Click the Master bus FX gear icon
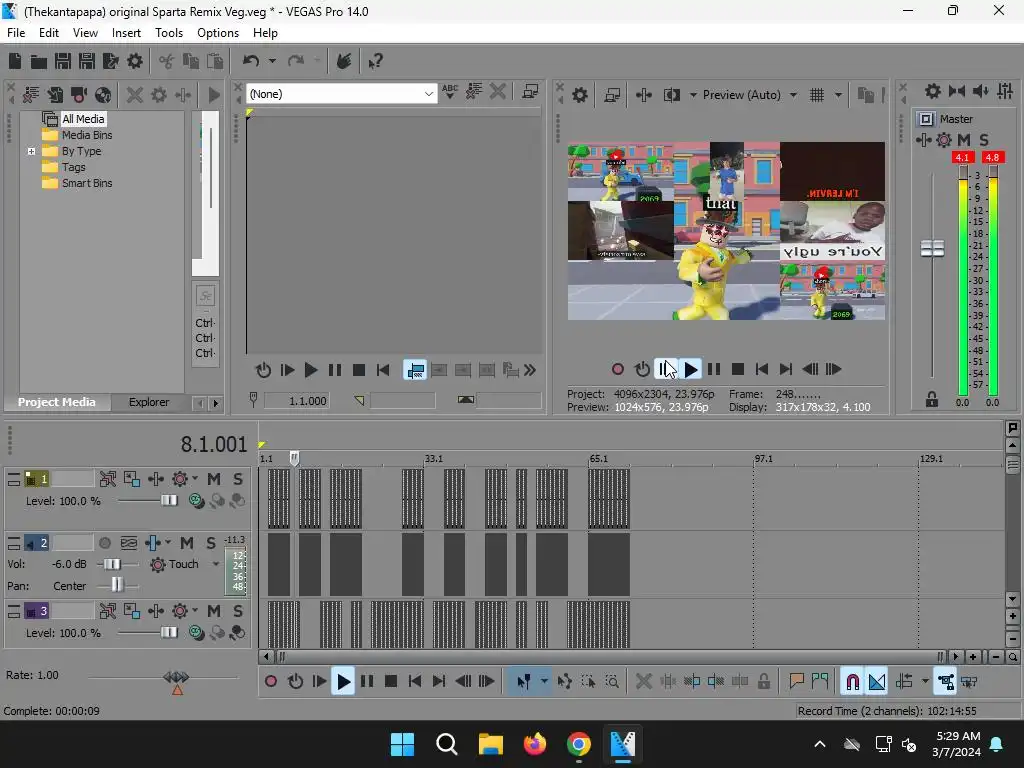Image resolution: width=1024 pixels, height=768 pixels. [944, 140]
